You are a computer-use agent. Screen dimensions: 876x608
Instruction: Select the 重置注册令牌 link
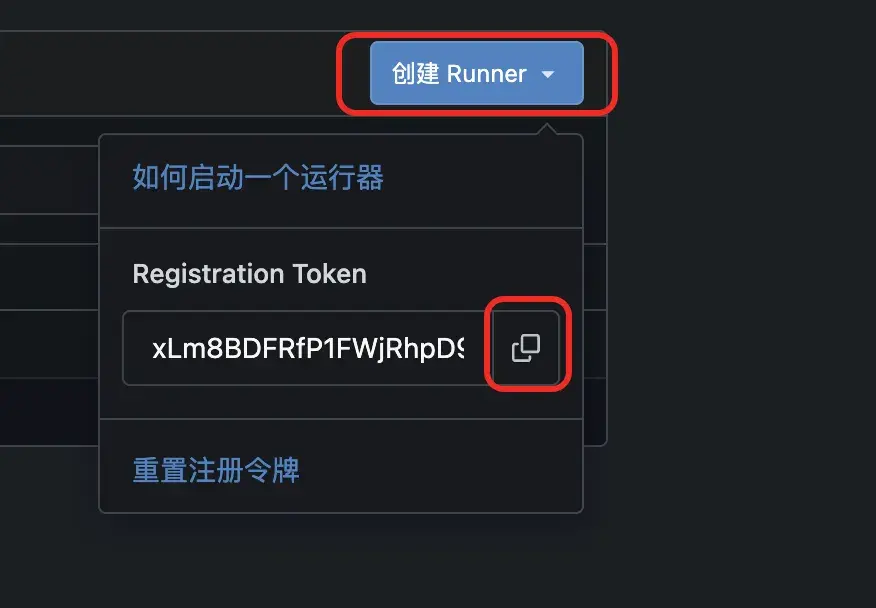(216, 470)
